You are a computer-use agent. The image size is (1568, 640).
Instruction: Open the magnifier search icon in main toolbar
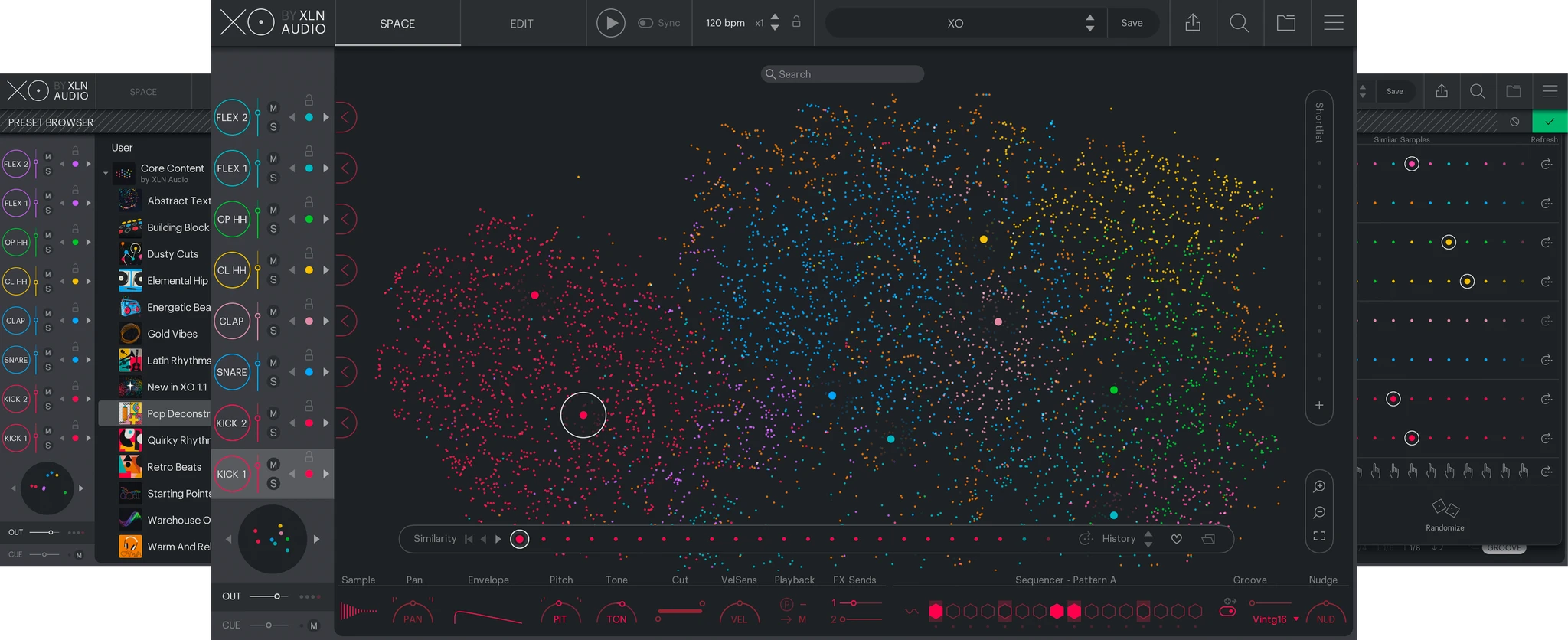[x=1239, y=23]
